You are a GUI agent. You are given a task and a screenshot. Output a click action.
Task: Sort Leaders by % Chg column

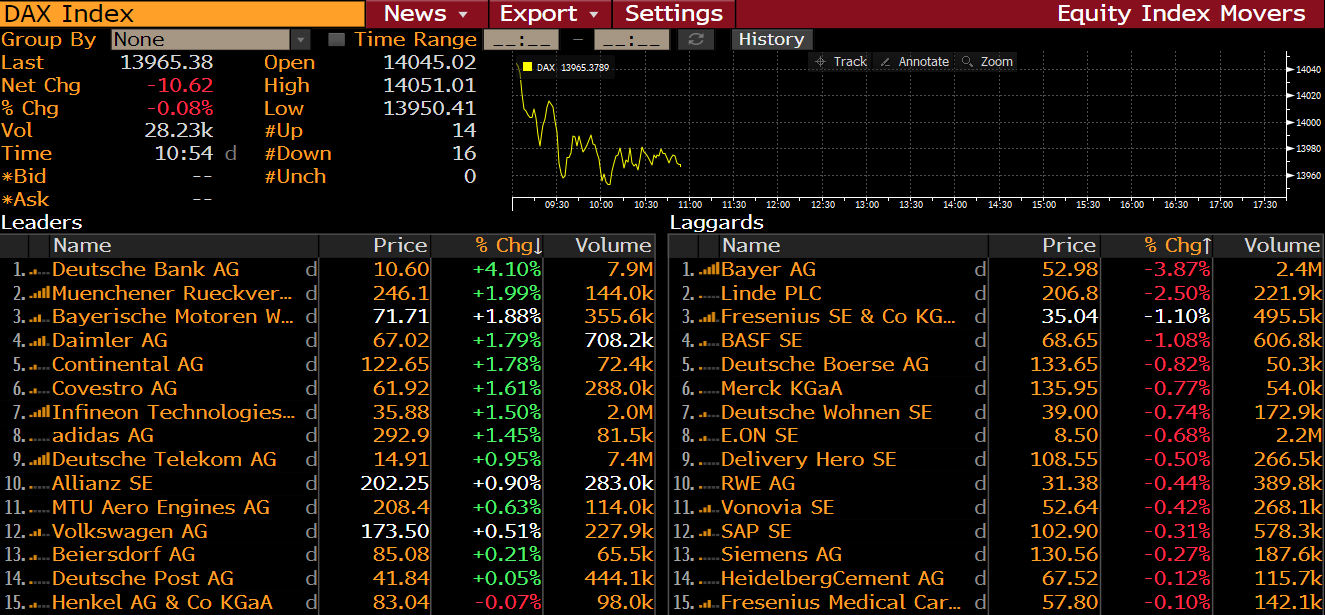[508, 245]
